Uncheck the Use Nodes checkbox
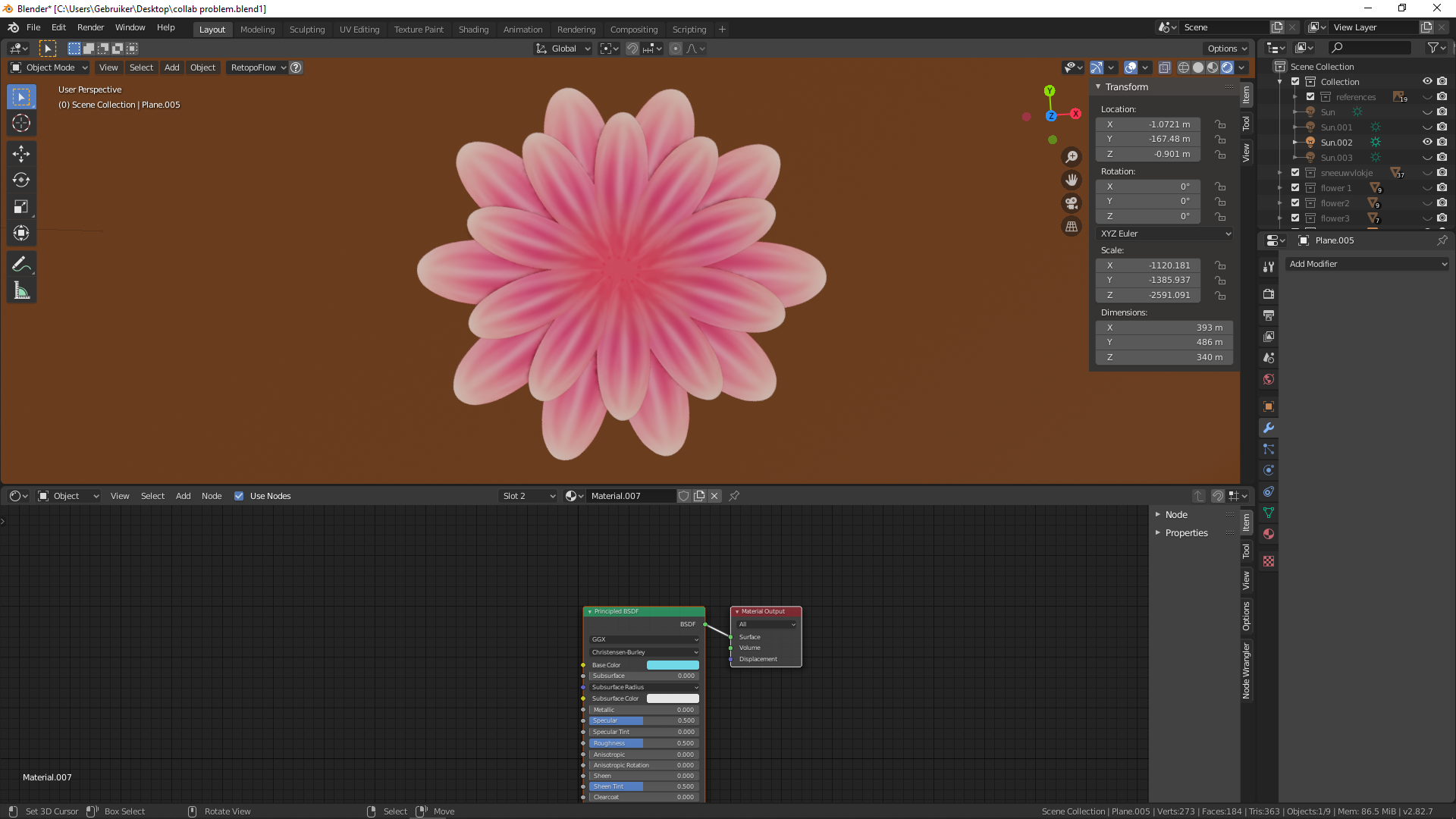Screen dimensions: 1456x819 [x=239, y=496]
